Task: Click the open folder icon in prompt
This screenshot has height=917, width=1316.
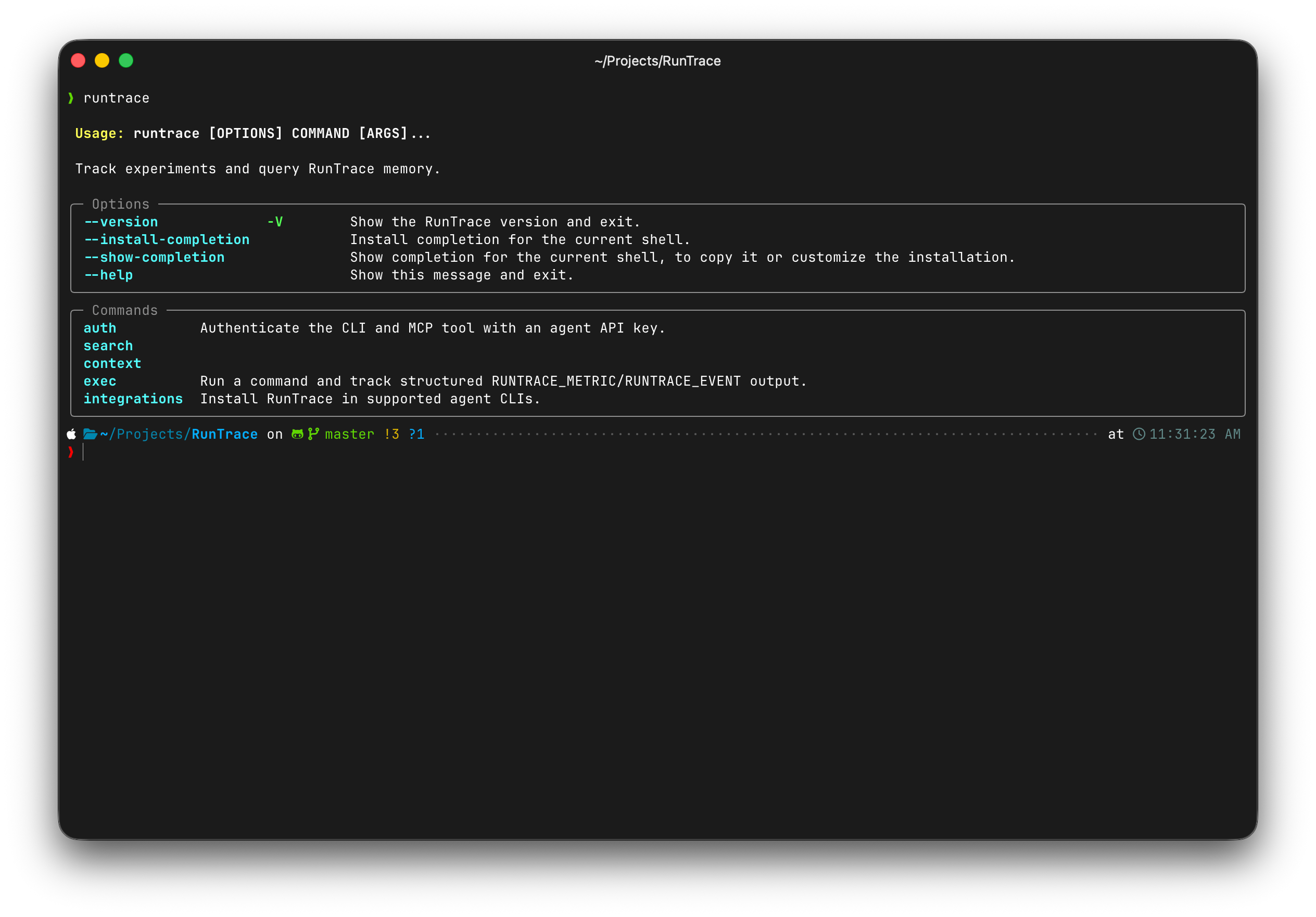Action: tap(90, 434)
